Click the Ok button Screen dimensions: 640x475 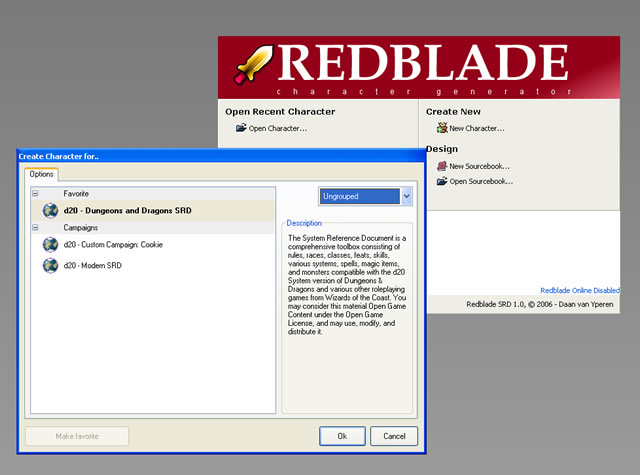click(342, 436)
